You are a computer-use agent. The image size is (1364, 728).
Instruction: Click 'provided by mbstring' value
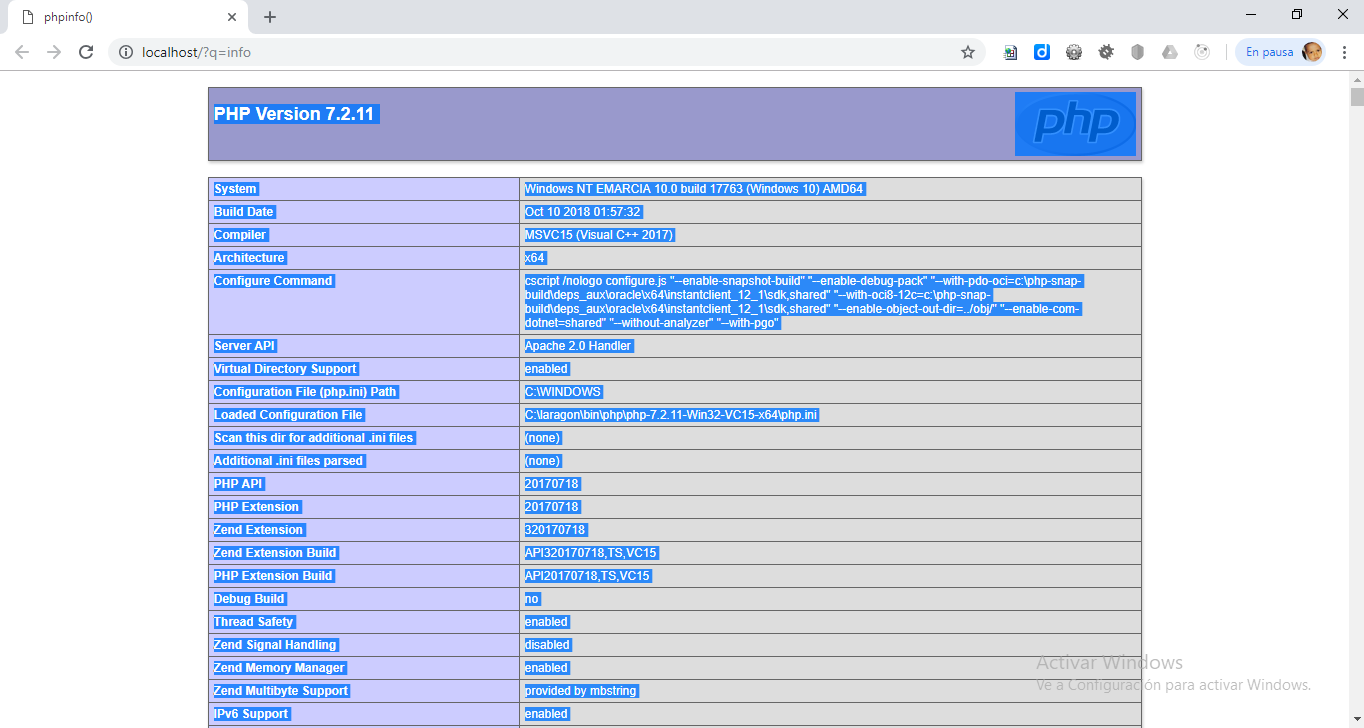[x=580, y=691]
